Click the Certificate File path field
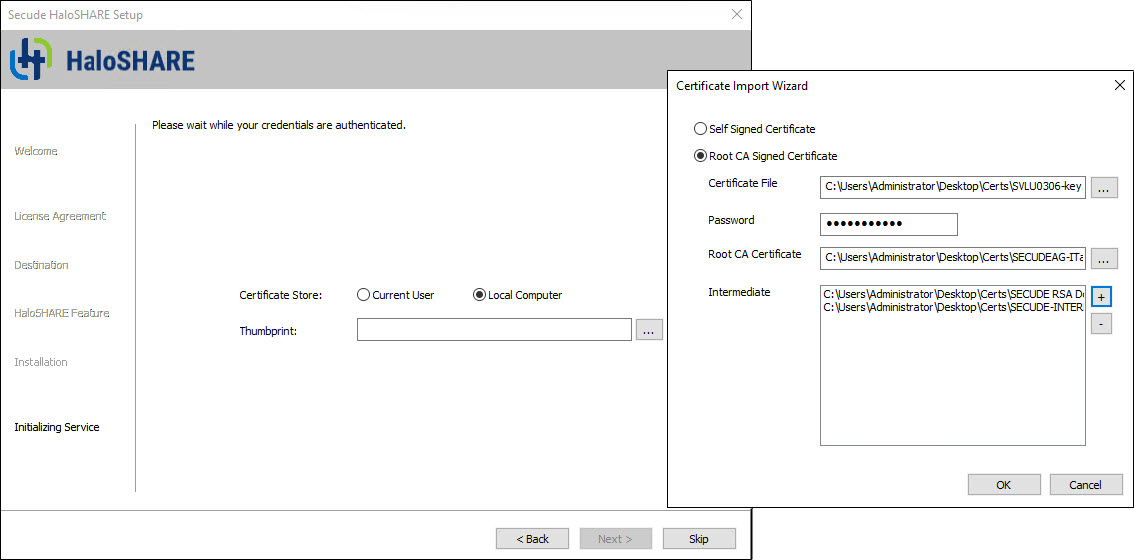The height and width of the screenshot is (560, 1135). coord(953,188)
